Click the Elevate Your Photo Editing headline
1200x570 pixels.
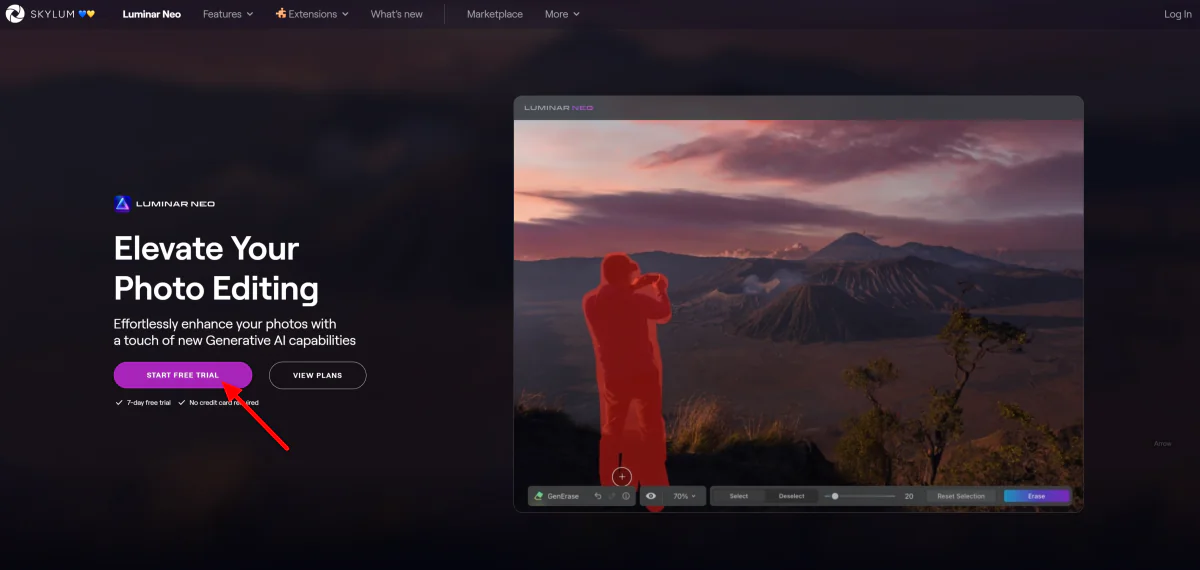216,268
